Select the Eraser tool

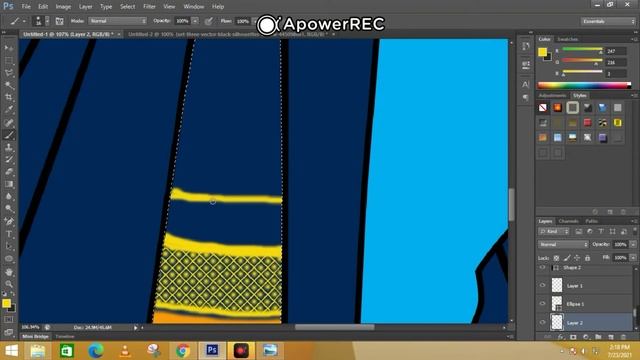coord(9,172)
